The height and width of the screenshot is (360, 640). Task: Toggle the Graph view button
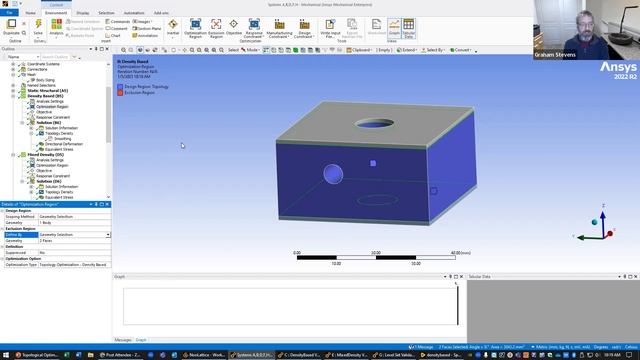394,28
